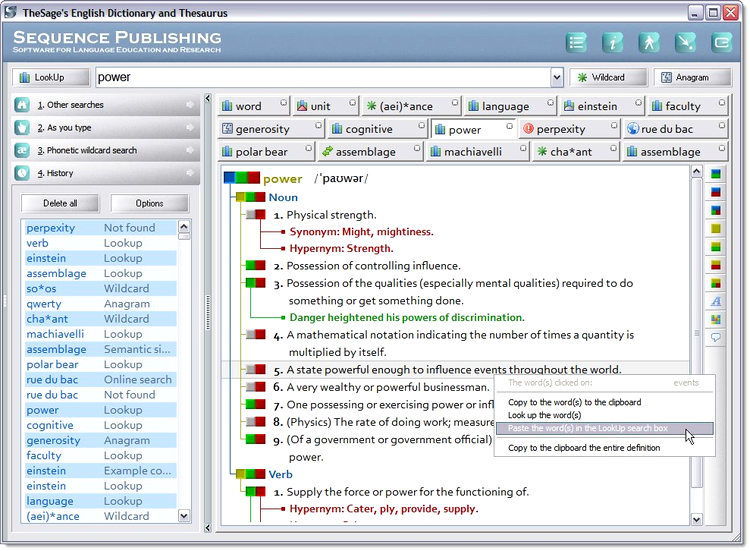Open the search word dropdown arrow
The image size is (750, 551).
click(x=557, y=78)
